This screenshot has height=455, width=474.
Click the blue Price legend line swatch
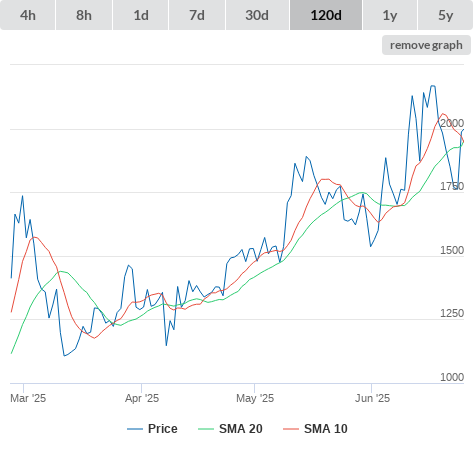135,429
